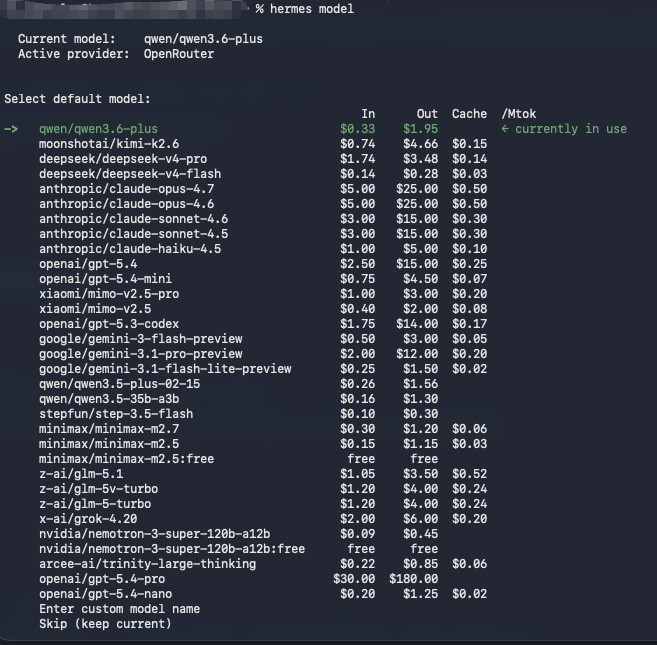This screenshot has width=657, height=645.
Task: Click the 'Cache' column header
Action: pyautogui.click(x=469, y=114)
